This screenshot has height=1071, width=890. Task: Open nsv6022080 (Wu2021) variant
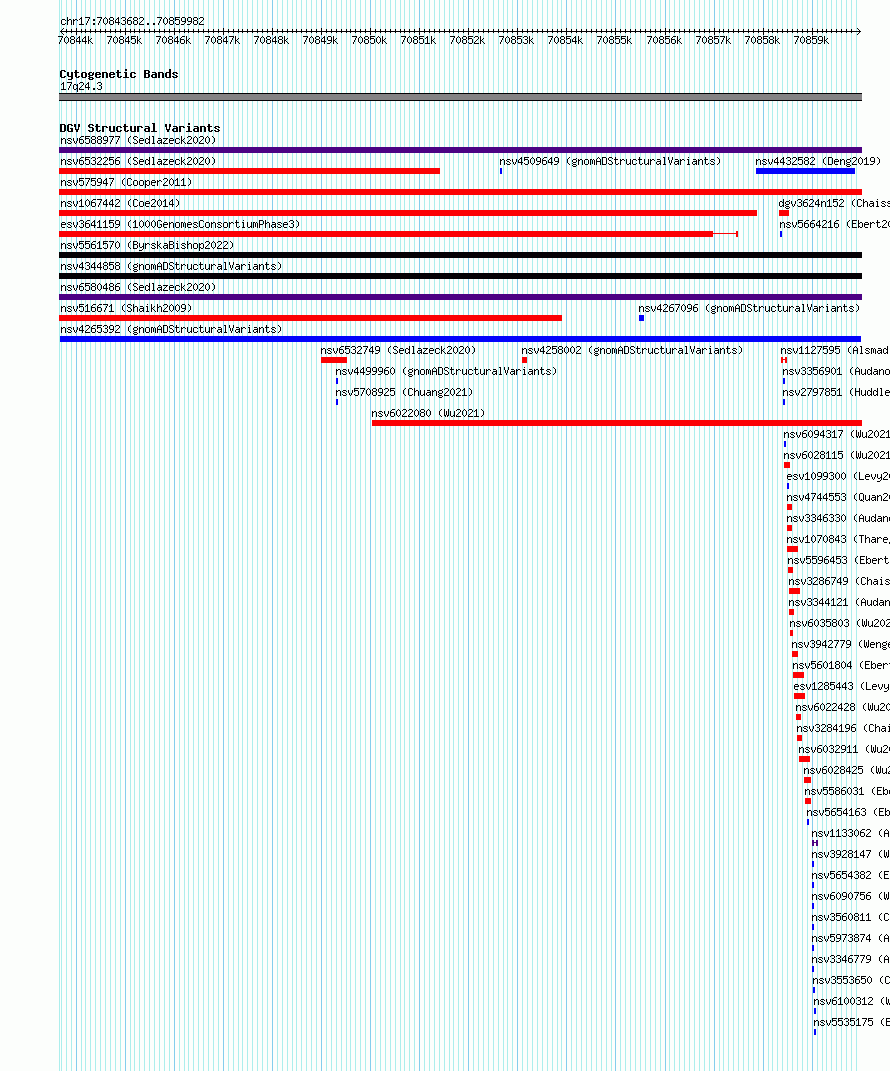tap(428, 413)
